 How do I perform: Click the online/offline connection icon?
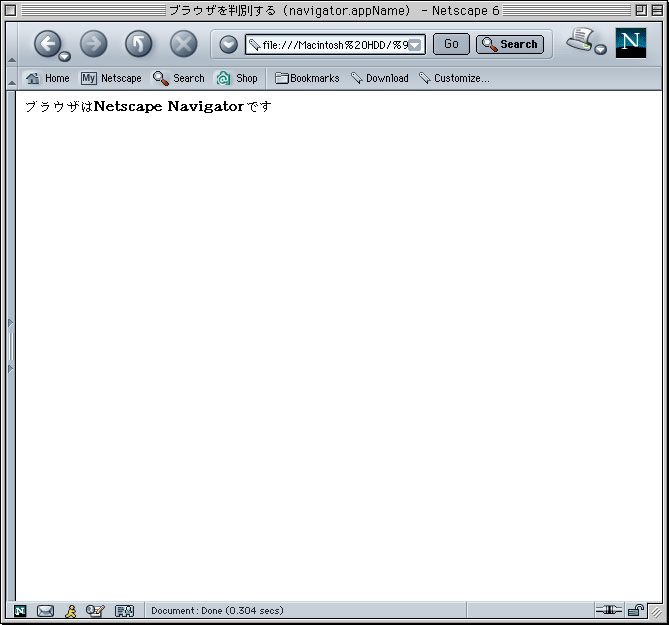609,610
